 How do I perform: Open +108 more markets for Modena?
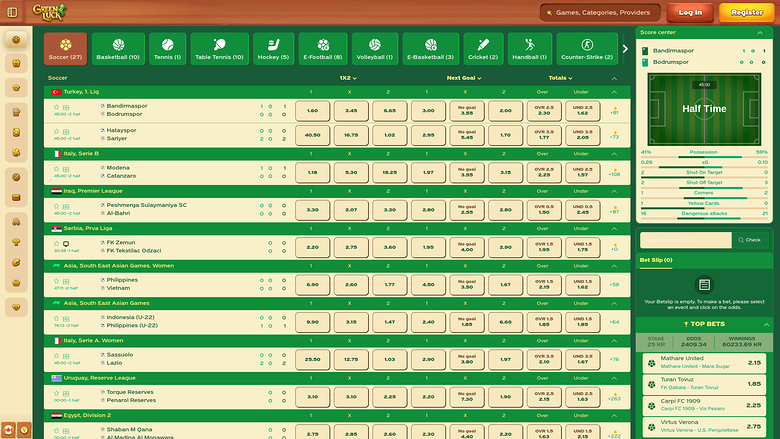click(615, 173)
